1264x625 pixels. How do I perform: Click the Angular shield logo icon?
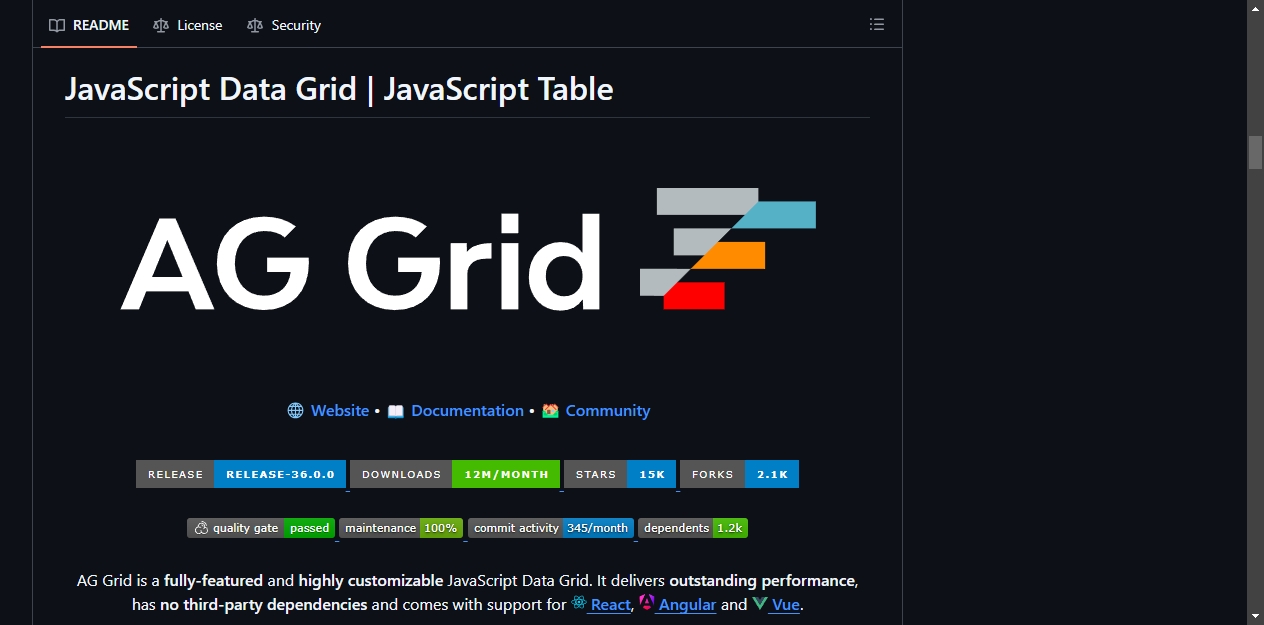tap(647, 603)
